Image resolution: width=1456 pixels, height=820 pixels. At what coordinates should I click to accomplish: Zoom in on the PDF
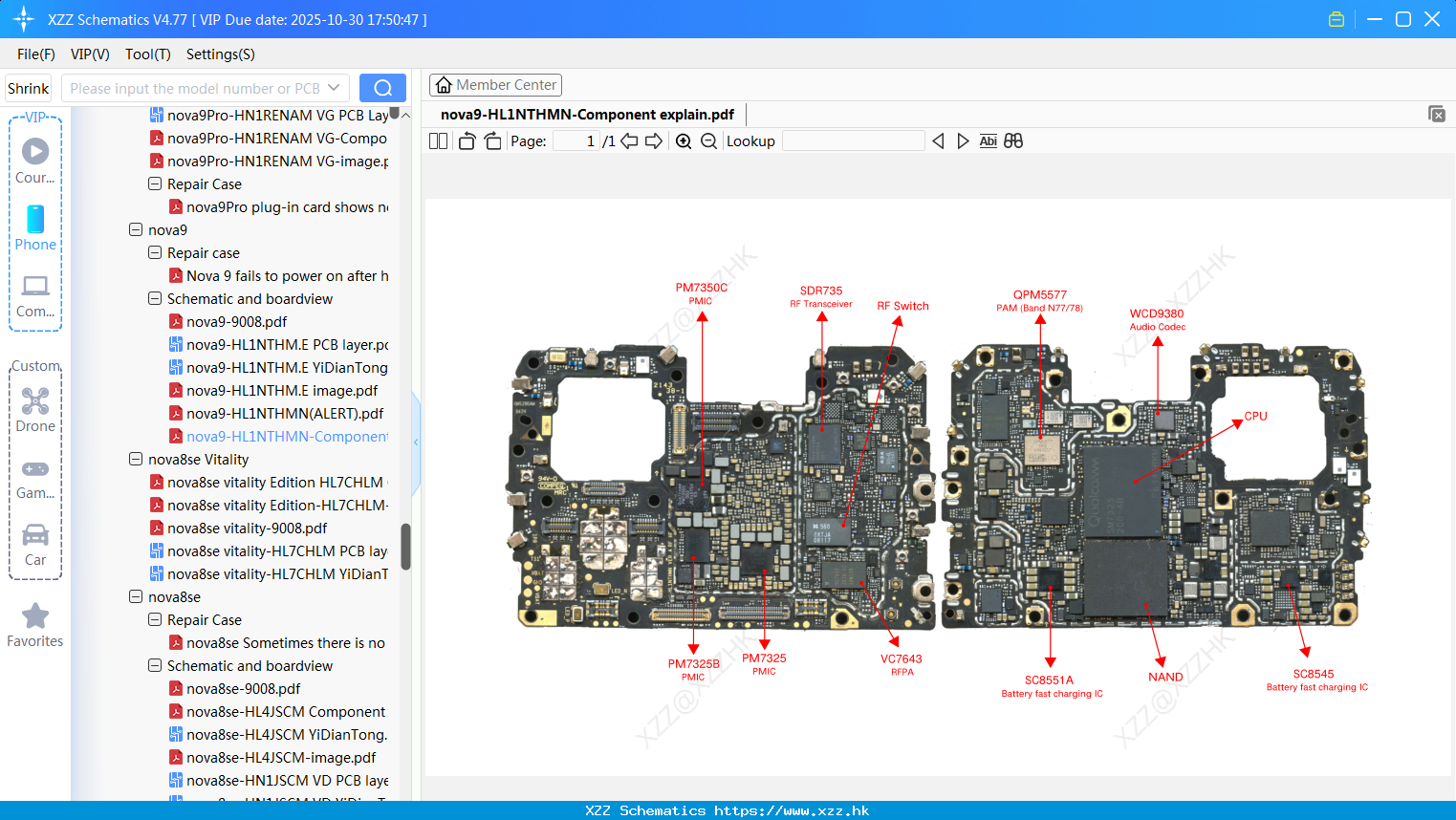(x=684, y=140)
